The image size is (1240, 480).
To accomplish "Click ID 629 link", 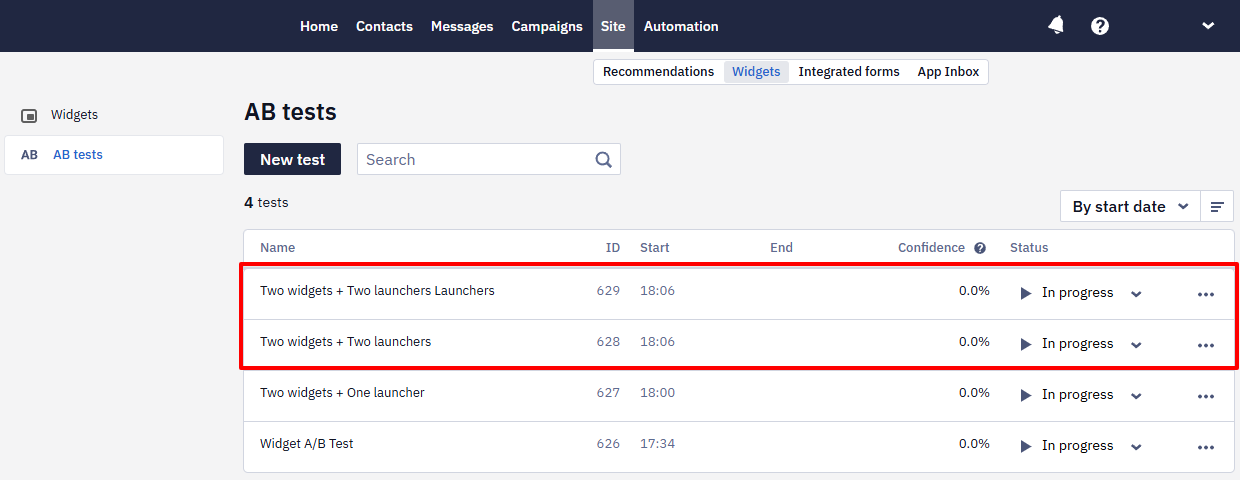I will [x=608, y=291].
